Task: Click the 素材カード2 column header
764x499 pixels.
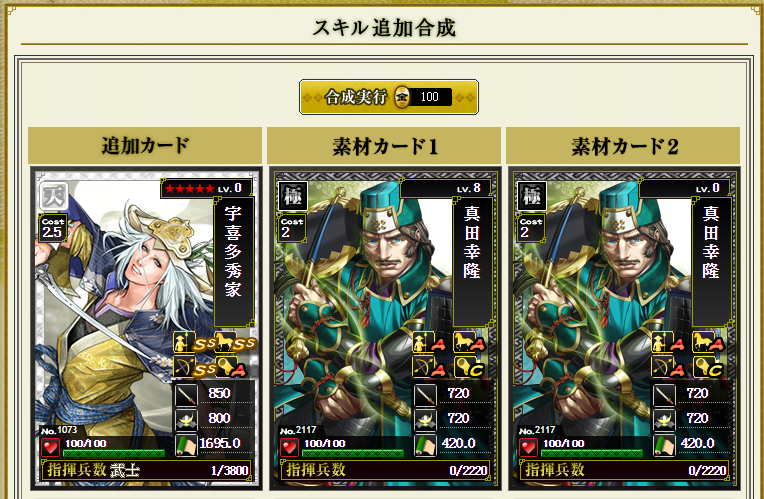Action: click(x=624, y=145)
